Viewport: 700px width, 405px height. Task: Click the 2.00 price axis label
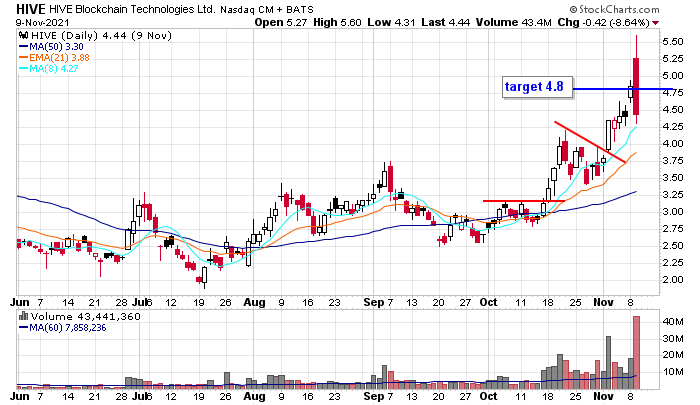(673, 280)
